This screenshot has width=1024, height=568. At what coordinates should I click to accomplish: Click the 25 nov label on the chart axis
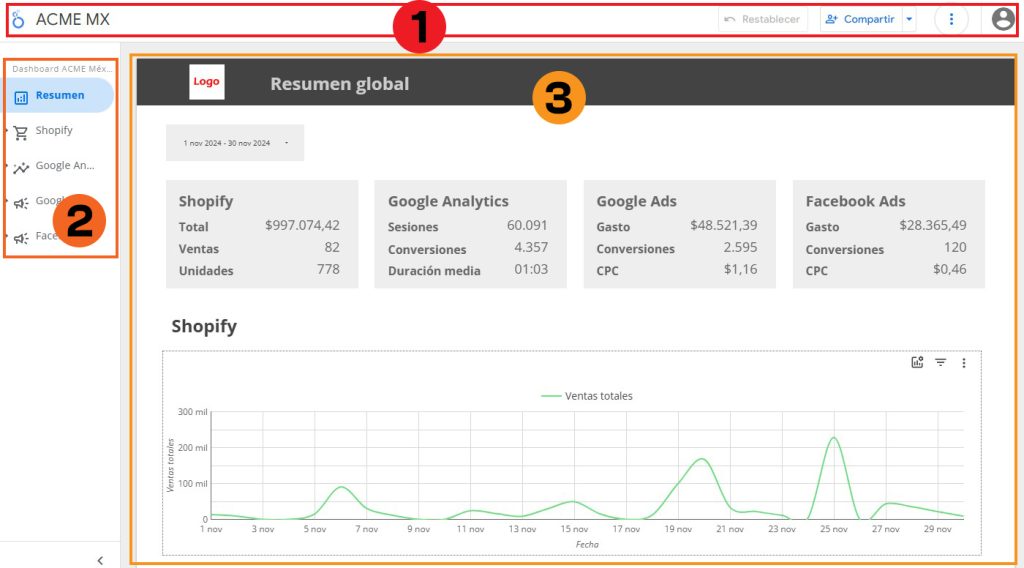point(833,529)
